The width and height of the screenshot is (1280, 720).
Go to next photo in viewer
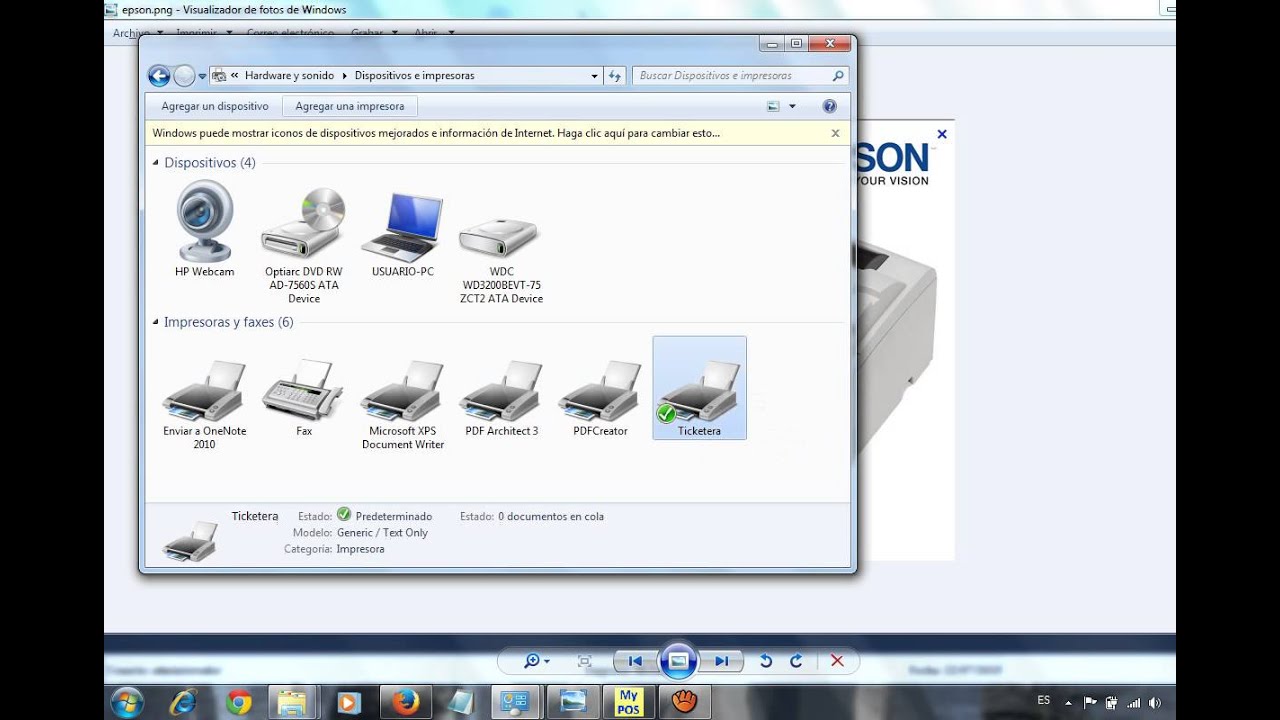pyautogui.click(x=721, y=661)
